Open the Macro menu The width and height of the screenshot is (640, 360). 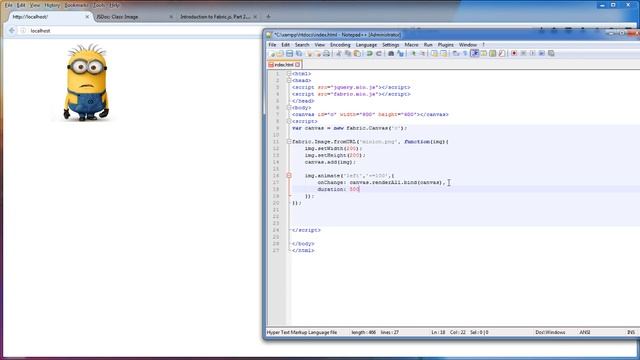click(411, 44)
